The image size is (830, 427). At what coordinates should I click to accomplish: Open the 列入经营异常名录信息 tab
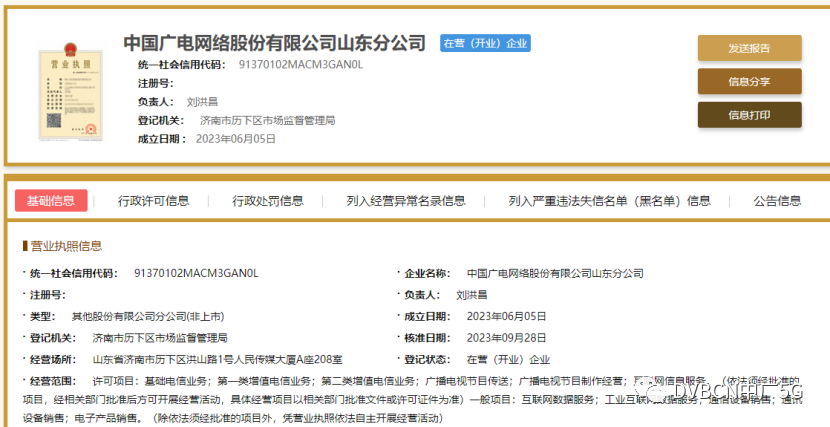point(406,201)
